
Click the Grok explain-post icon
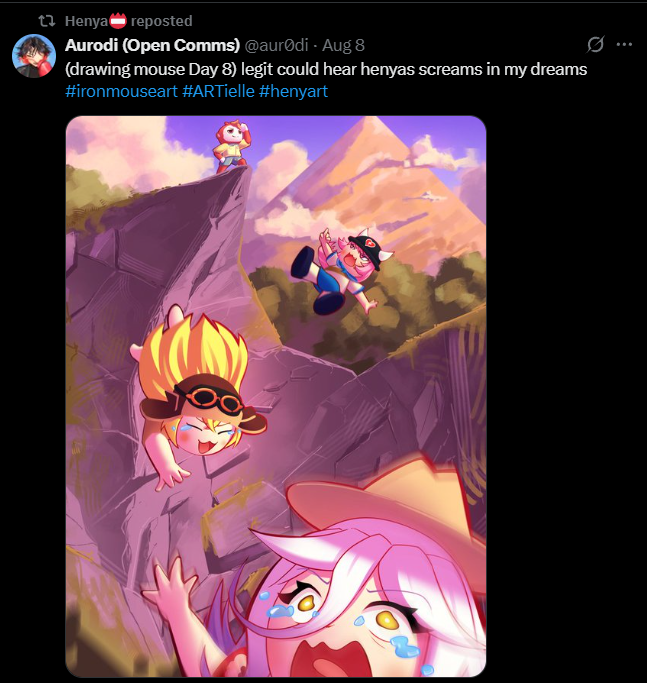tap(595, 44)
